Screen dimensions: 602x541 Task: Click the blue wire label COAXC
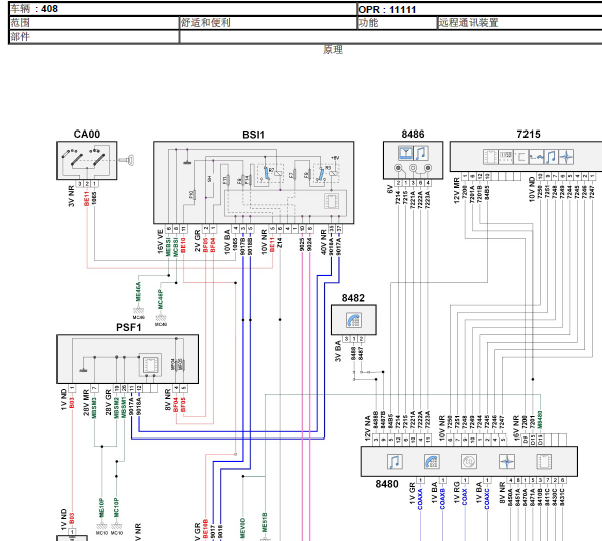[x=487, y=499]
